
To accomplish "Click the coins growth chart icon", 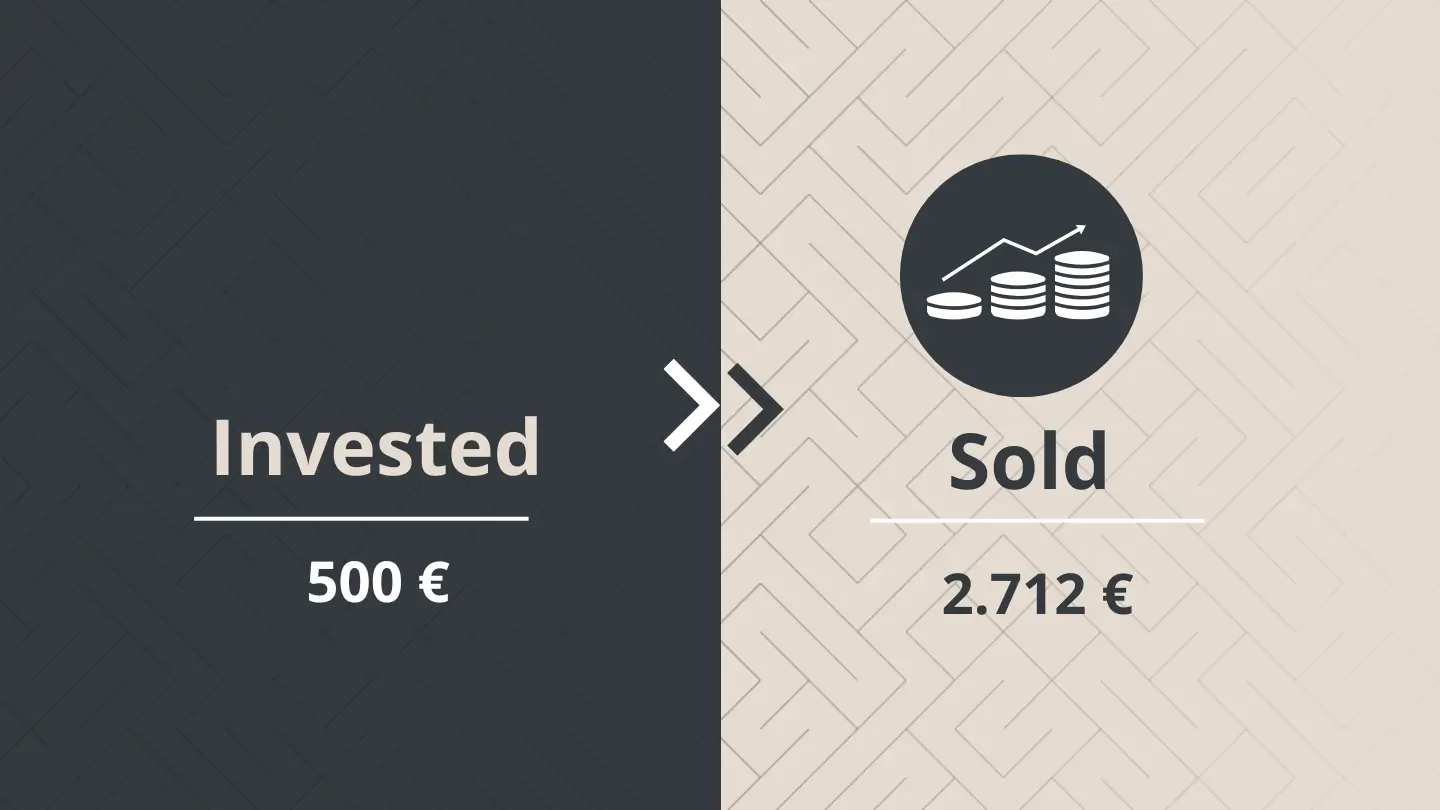I will coord(1021,275).
